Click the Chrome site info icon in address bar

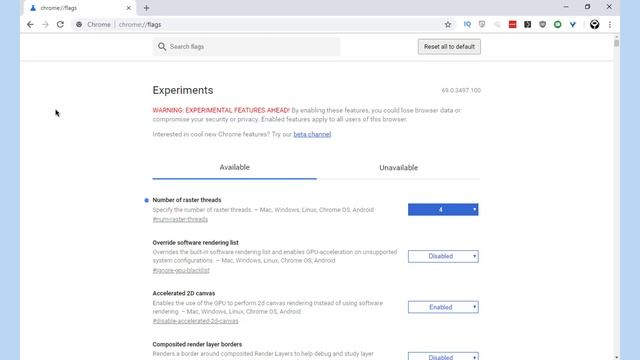[x=79, y=24]
